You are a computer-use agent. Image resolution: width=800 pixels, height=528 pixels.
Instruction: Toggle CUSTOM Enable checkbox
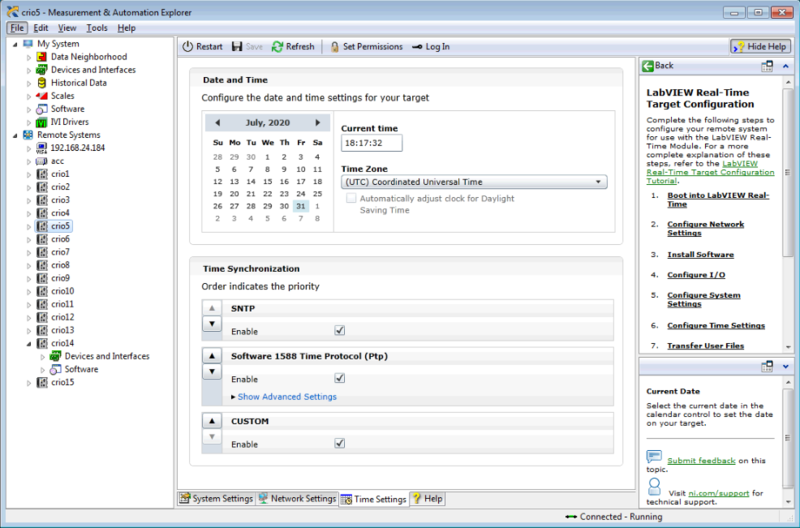(340, 443)
